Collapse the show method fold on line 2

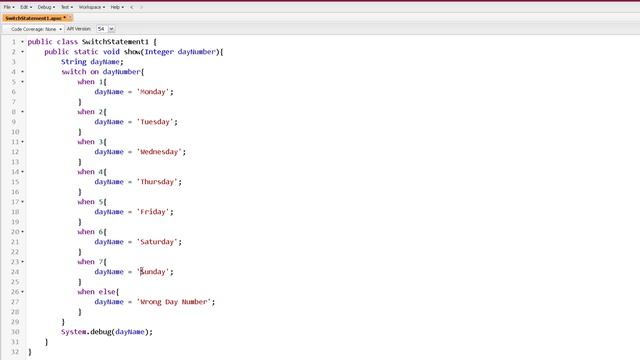[x=22, y=52]
